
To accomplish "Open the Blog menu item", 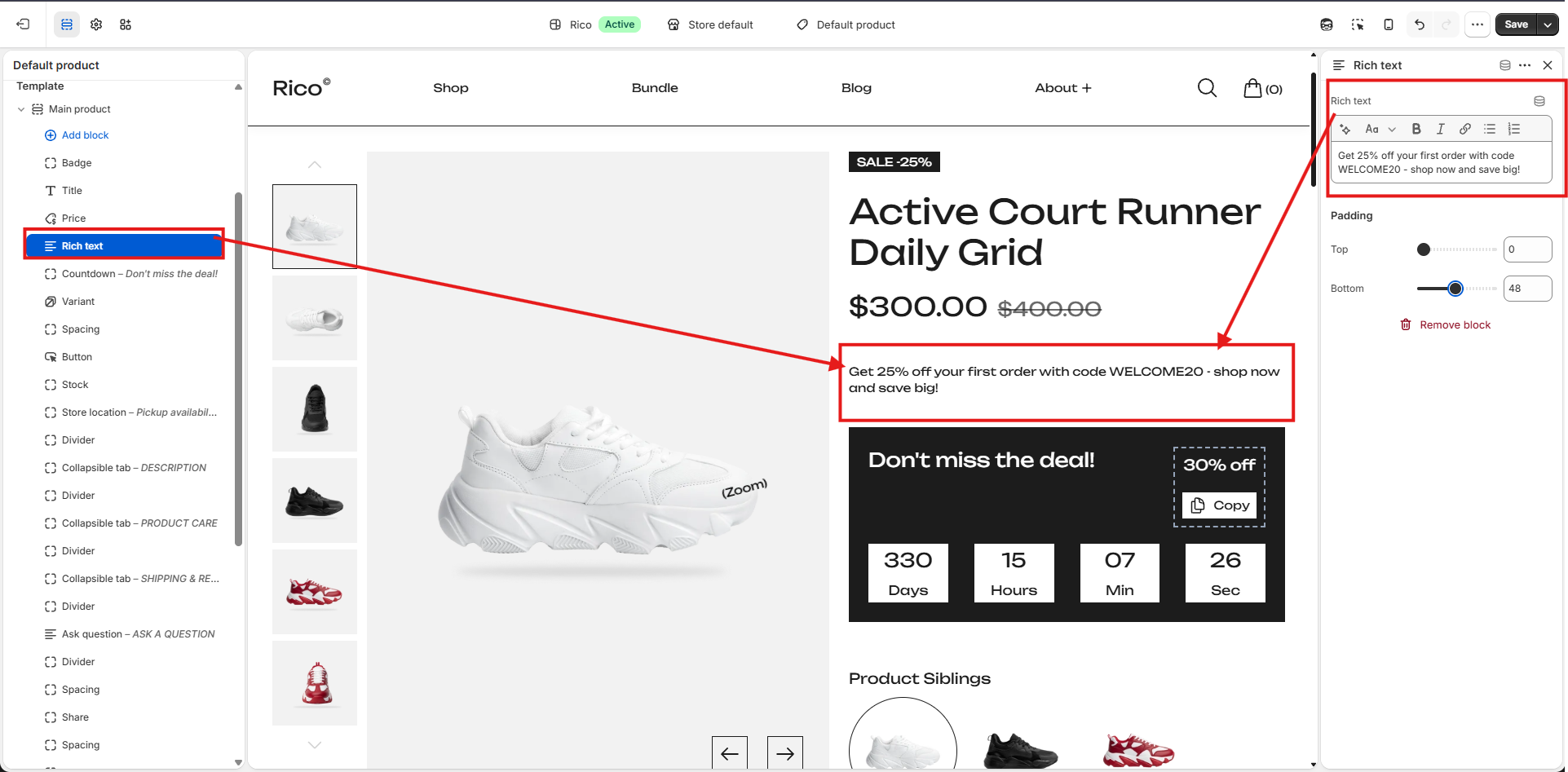I will (x=856, y=88).
